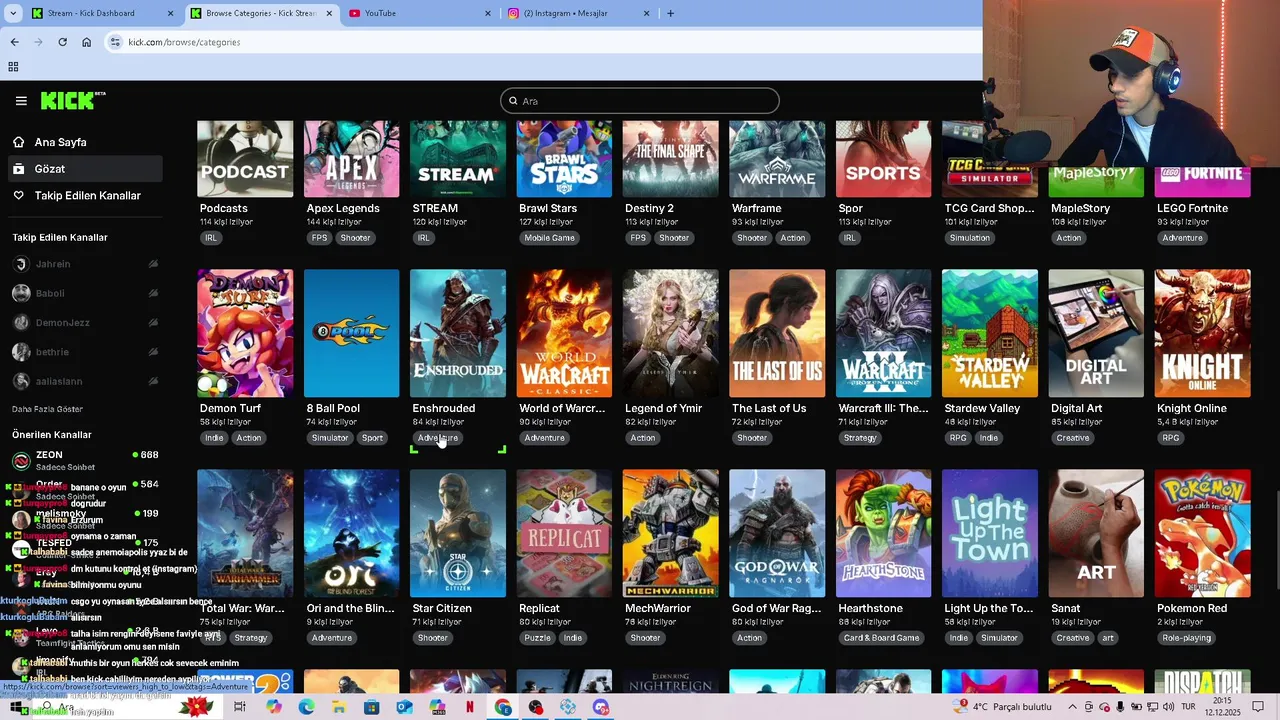Select Gözat in the sidebar
This screenshot has width=1280, height=720.
coord(84,169)
